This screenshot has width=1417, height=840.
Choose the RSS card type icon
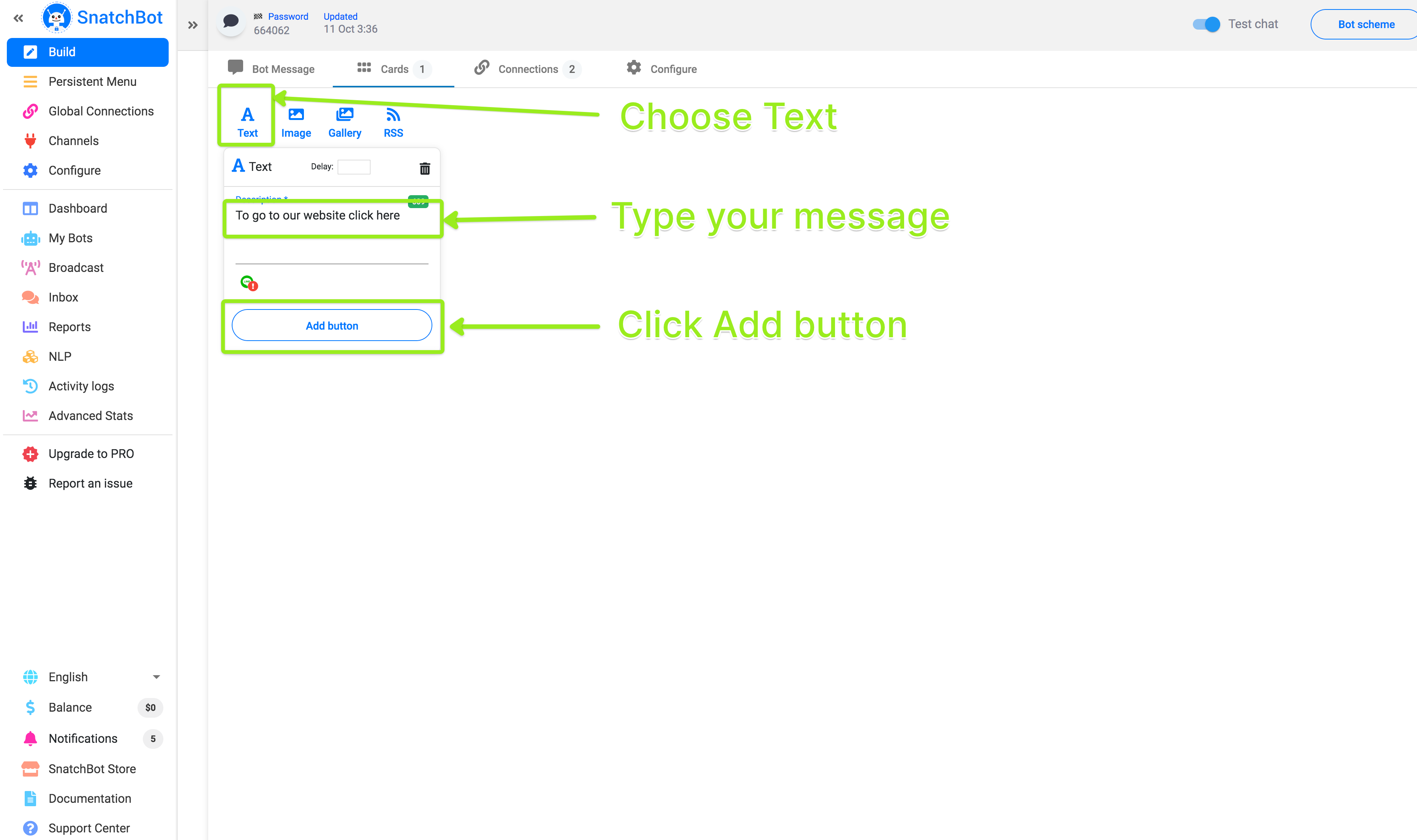[393, 122]
